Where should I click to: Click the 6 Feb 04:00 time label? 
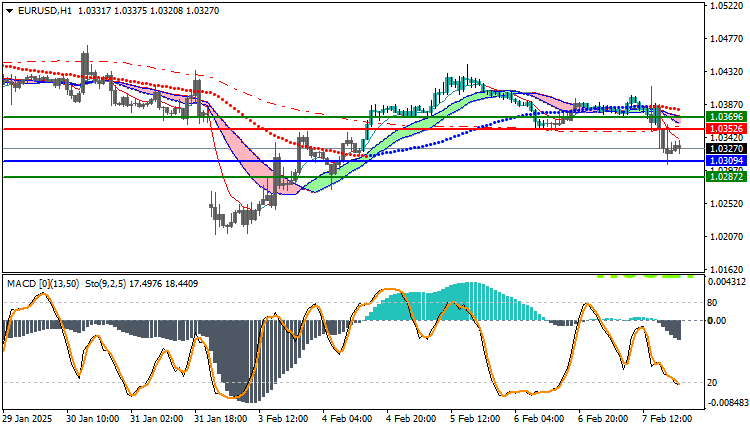(x=540, y=419)
